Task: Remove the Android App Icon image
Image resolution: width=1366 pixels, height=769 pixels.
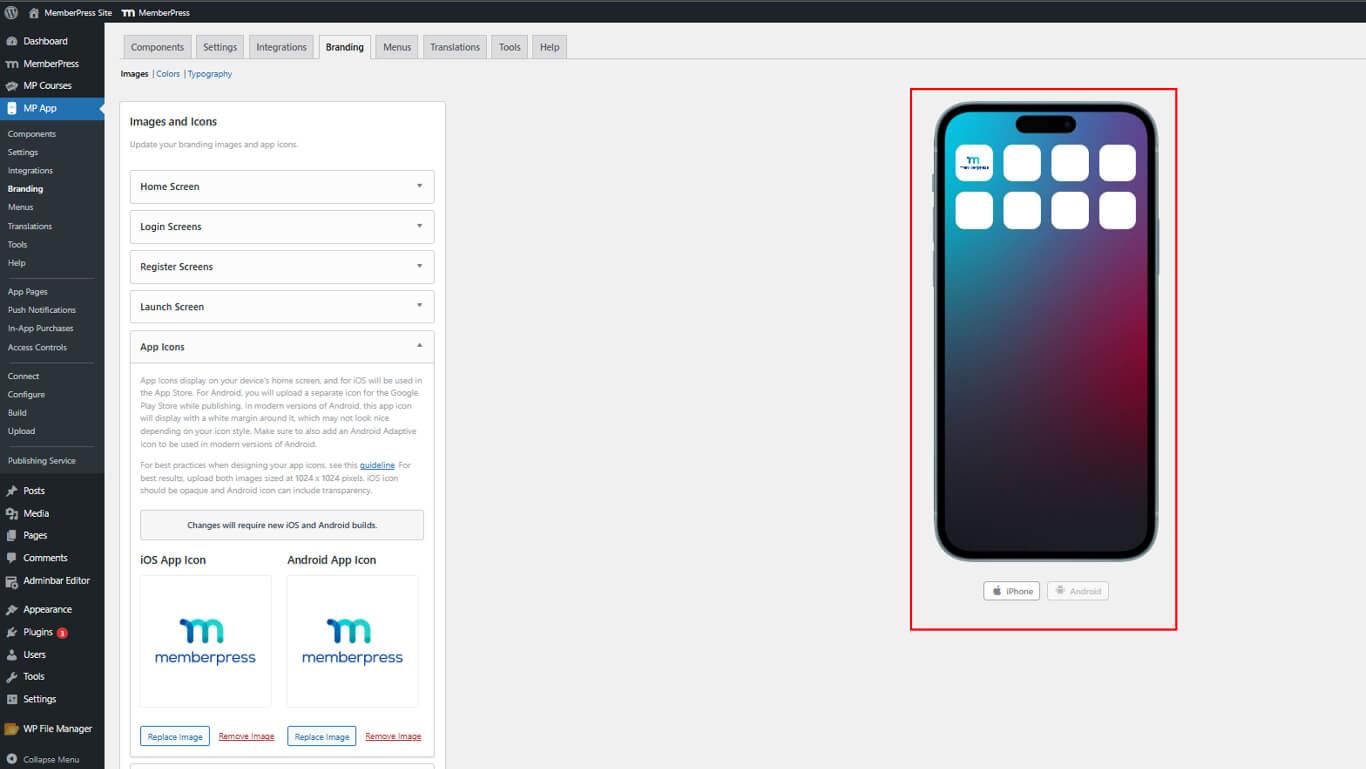Action: click(393, 737)
